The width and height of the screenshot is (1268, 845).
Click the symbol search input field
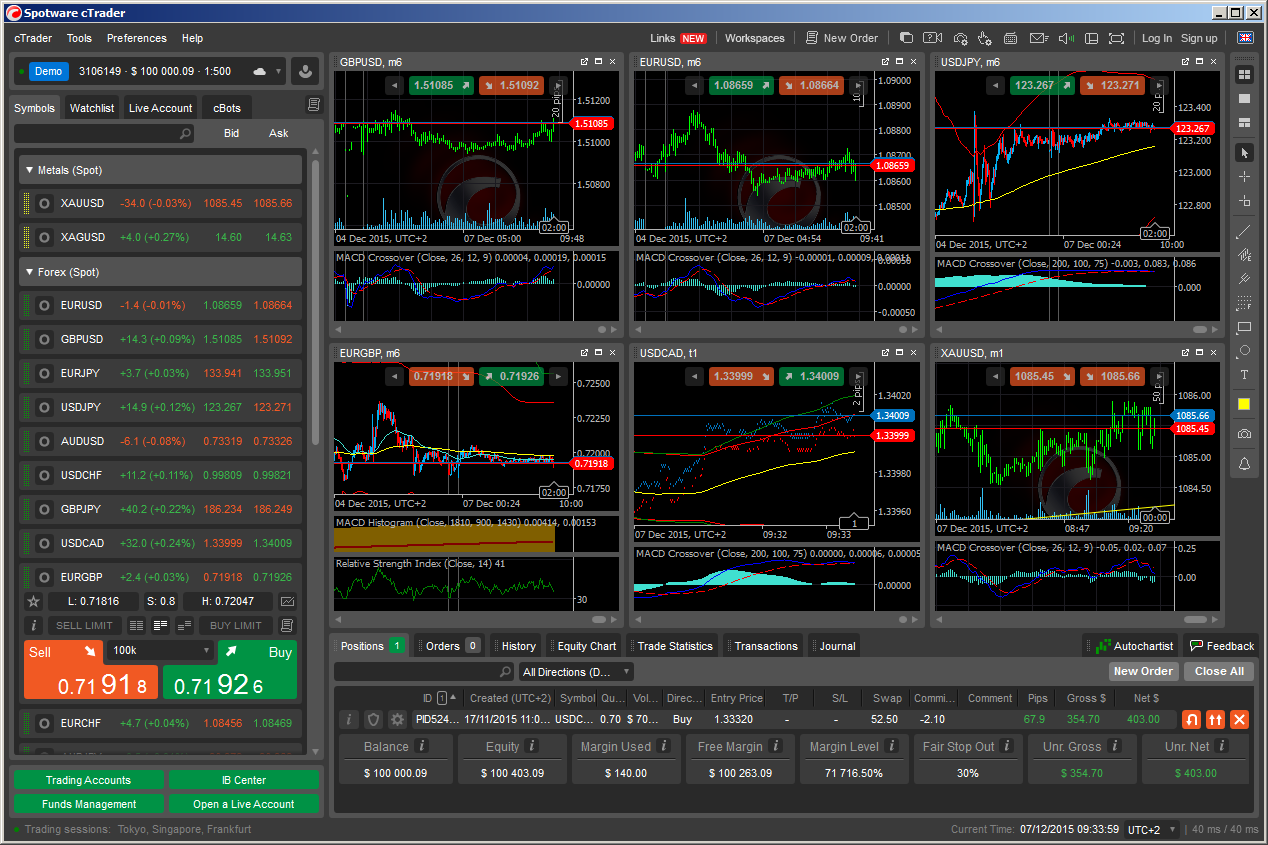[x=104, y=133]
